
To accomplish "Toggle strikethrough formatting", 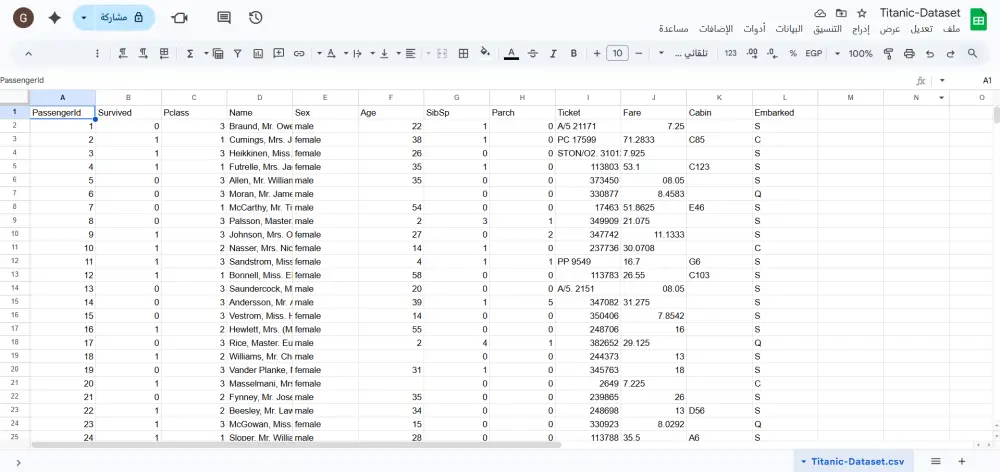I will pyautogui.click(x=533, y=54).
